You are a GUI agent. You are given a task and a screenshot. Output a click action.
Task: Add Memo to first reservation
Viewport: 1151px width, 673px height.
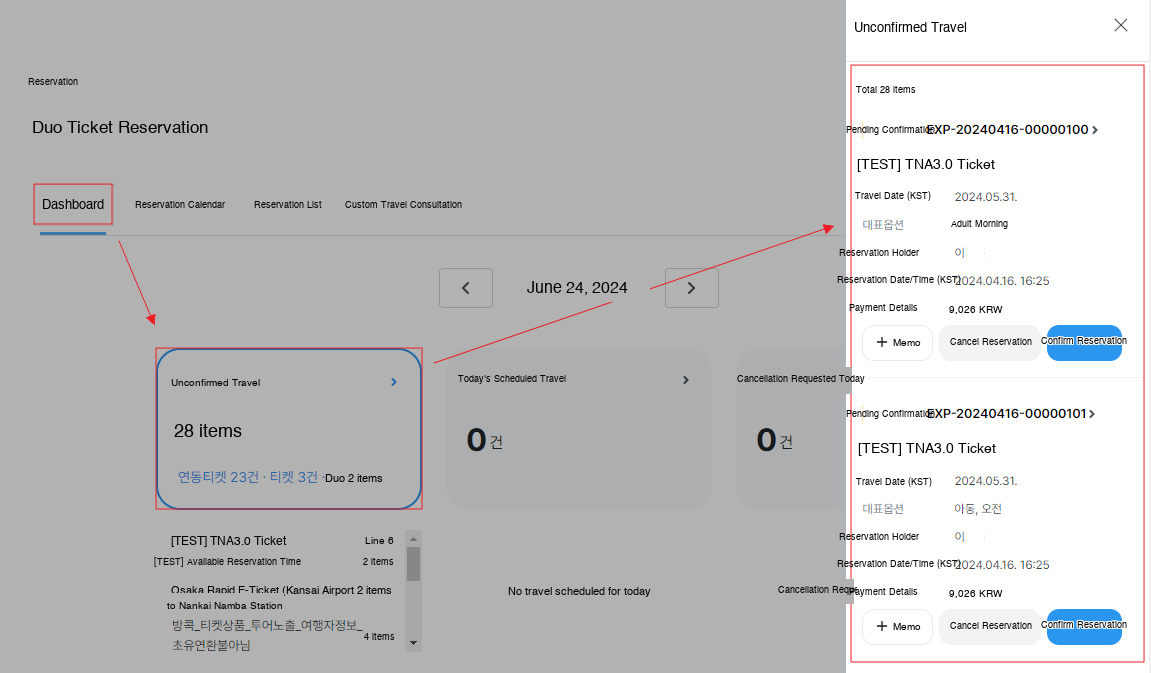pyautogui.click(x=897, y=343)
